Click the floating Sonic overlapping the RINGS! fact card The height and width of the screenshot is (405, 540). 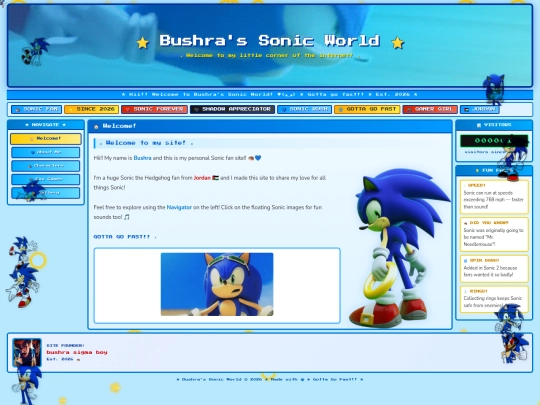pyautogui.click(x=509, y=319)
